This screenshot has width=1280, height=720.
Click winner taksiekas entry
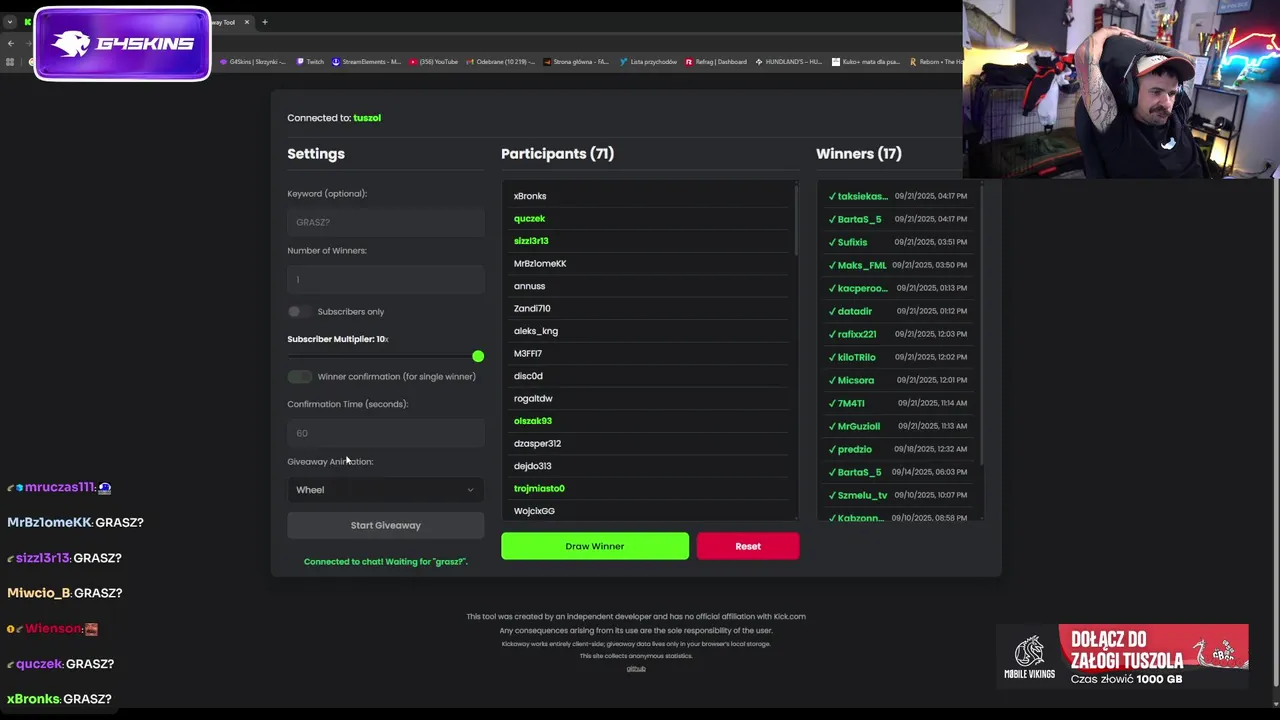click(x=897, y=196)
